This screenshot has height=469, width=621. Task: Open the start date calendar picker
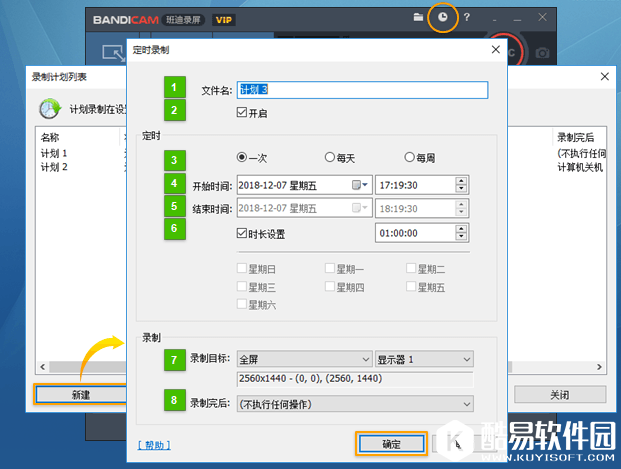click(358, 185)
